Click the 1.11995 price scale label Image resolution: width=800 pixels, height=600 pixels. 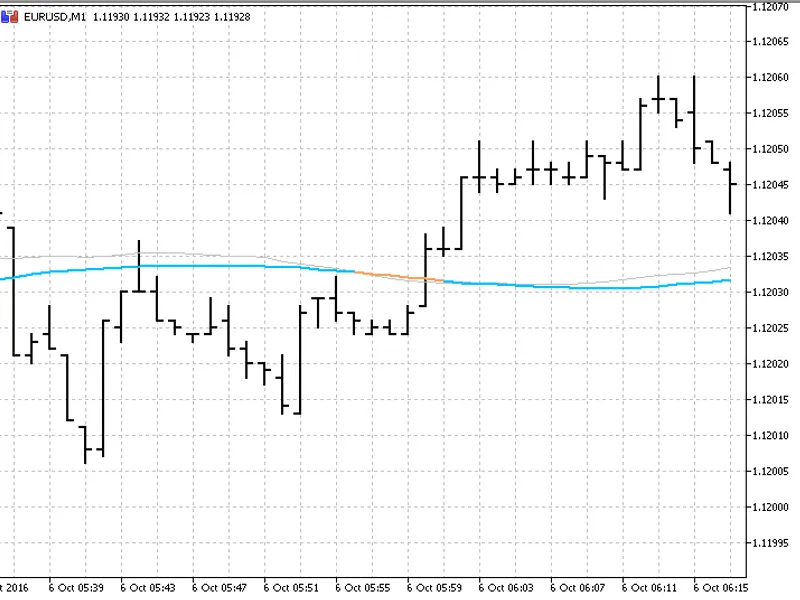(x=770, y=543)
